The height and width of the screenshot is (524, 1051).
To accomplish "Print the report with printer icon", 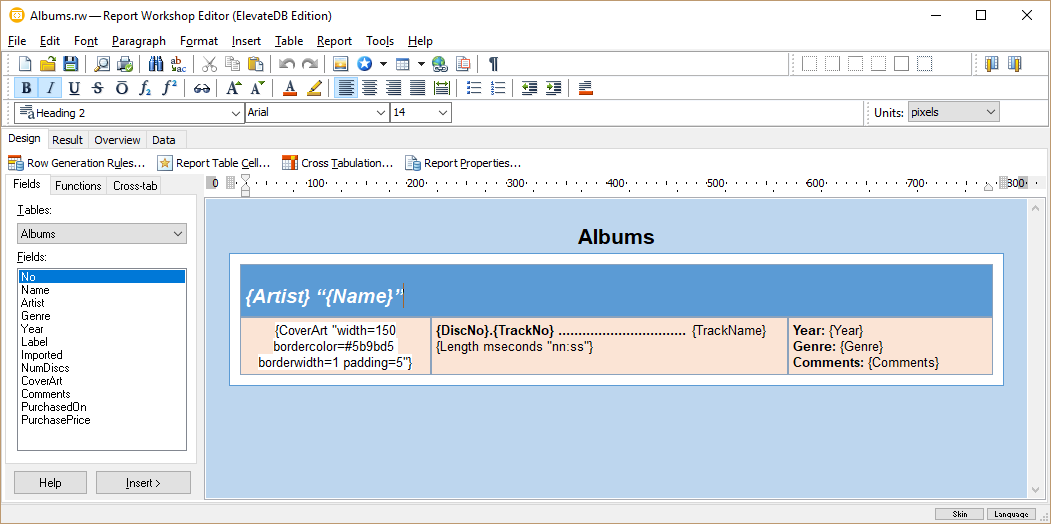I will tap(125, 64).
